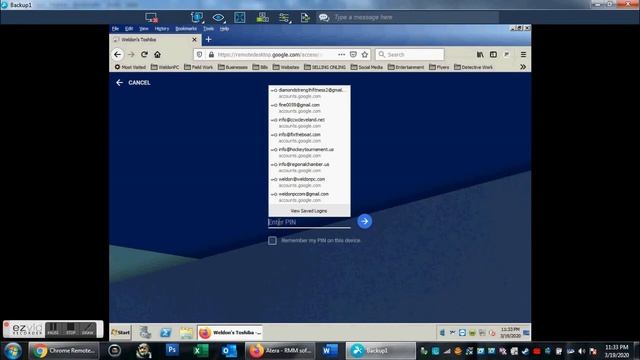Expand the Detective Work bookmark folder
Viewport: 640px width, 360px height.
tap(473, 67)
